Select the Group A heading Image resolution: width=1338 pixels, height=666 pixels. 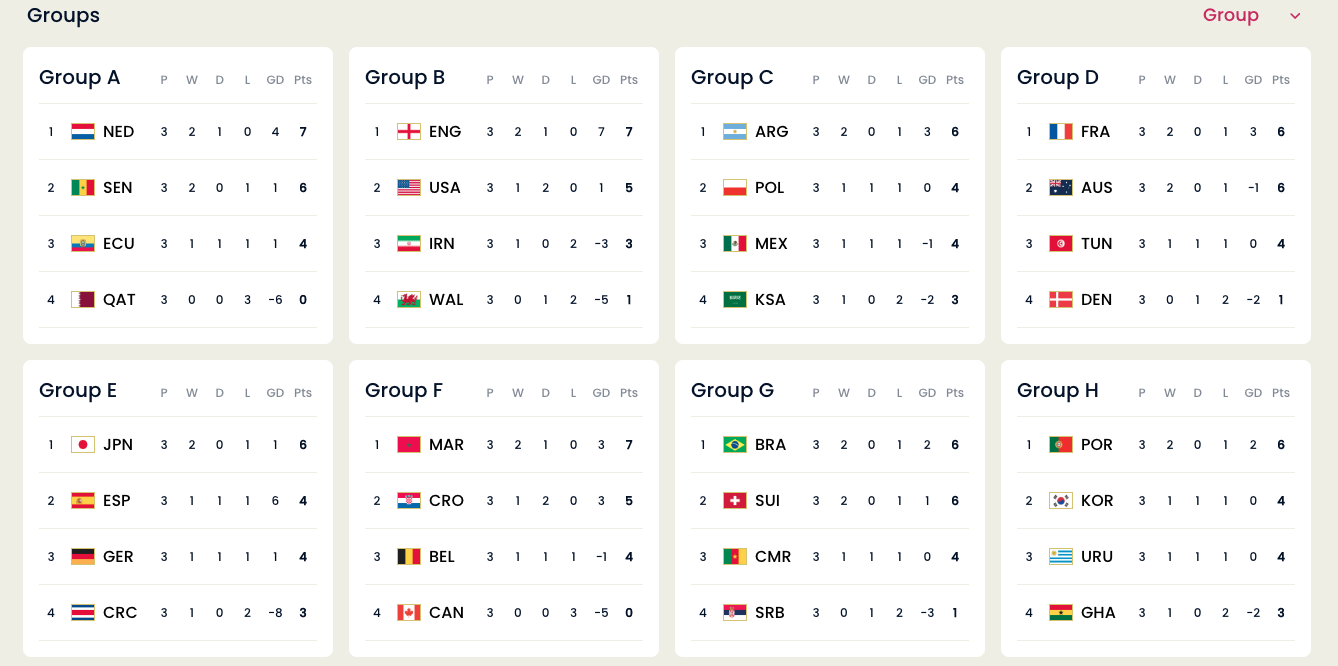80,78
